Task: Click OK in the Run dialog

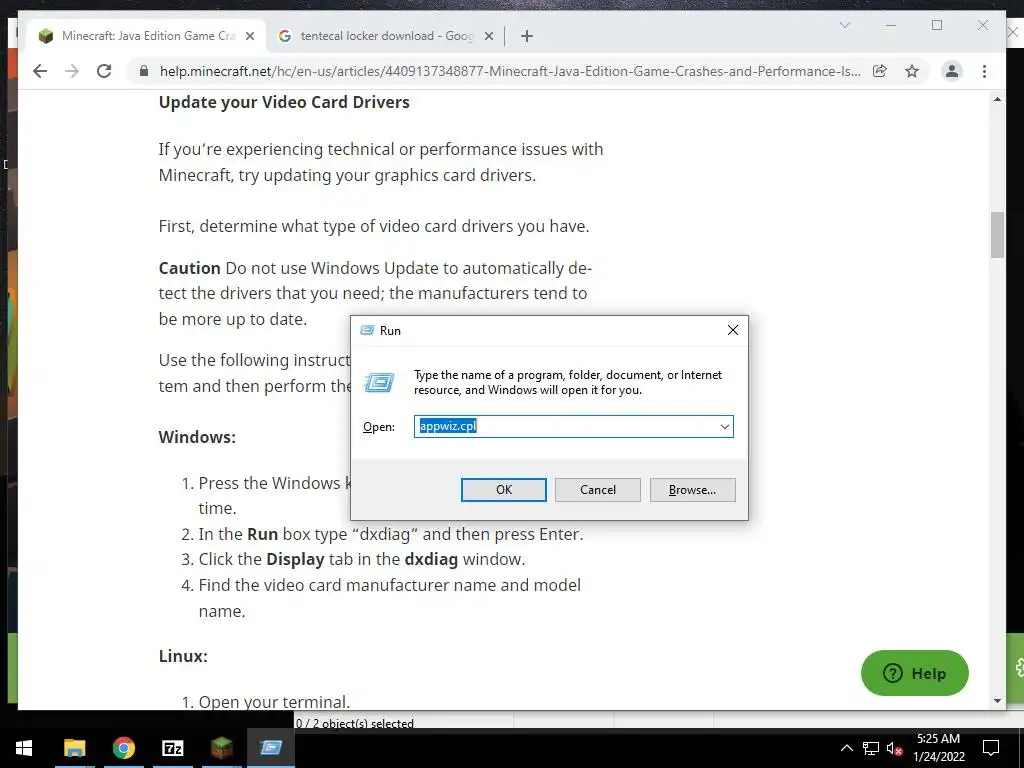Action: (504, 490)
